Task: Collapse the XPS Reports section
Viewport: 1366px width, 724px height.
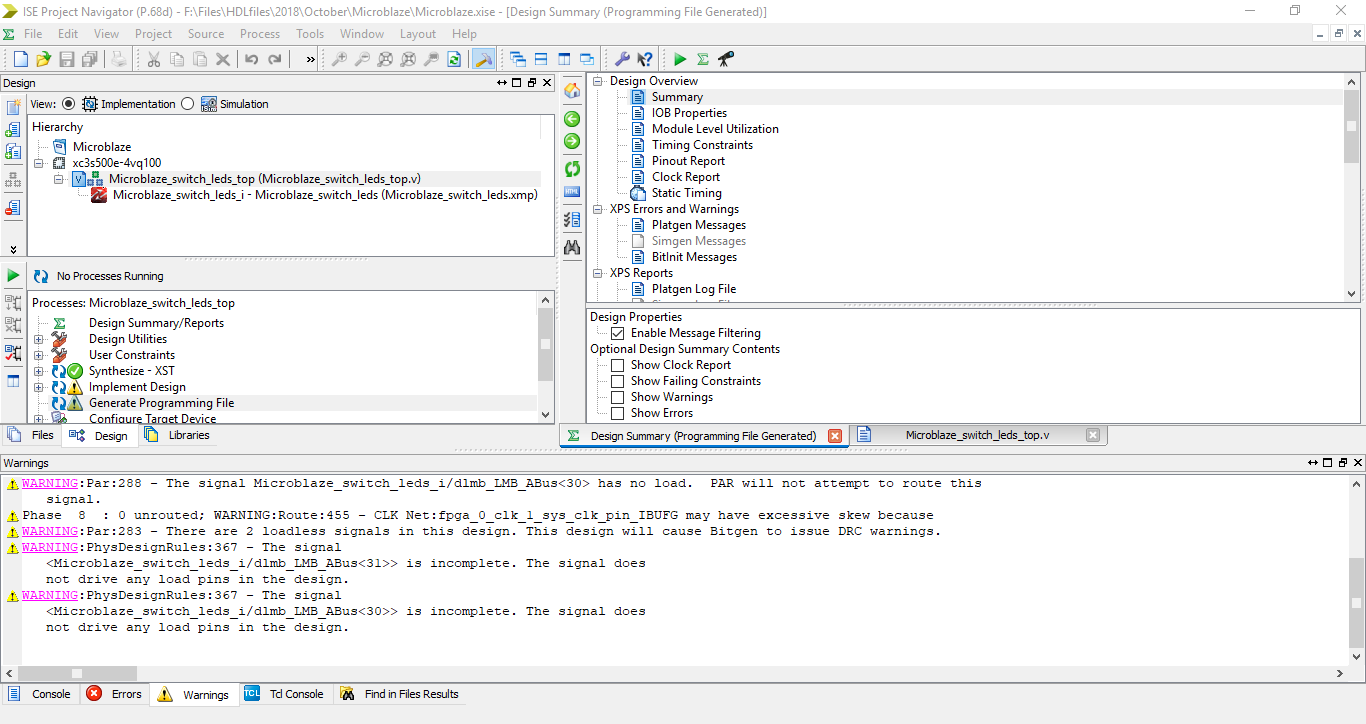Action: click(599, 273)
